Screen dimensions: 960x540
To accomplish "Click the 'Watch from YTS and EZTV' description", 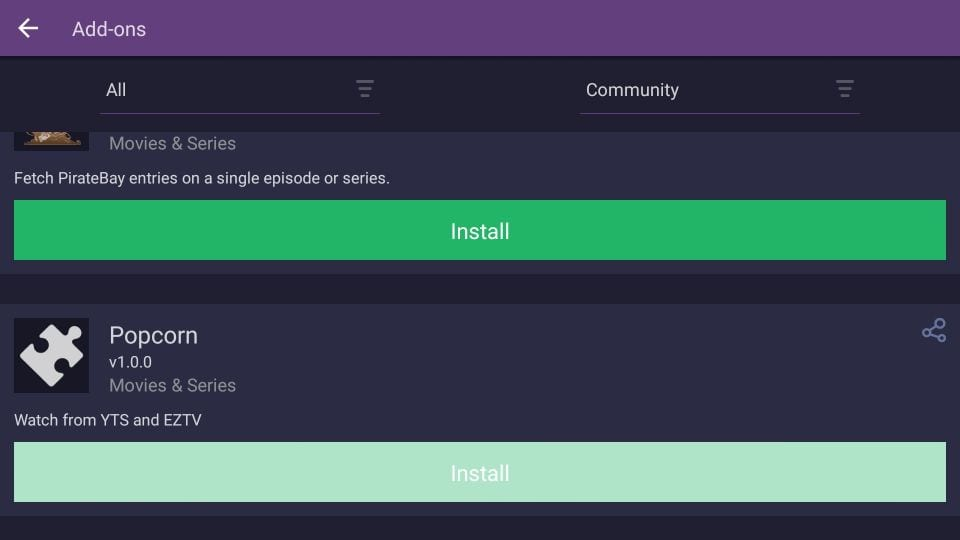I will [x=108, y=420].
